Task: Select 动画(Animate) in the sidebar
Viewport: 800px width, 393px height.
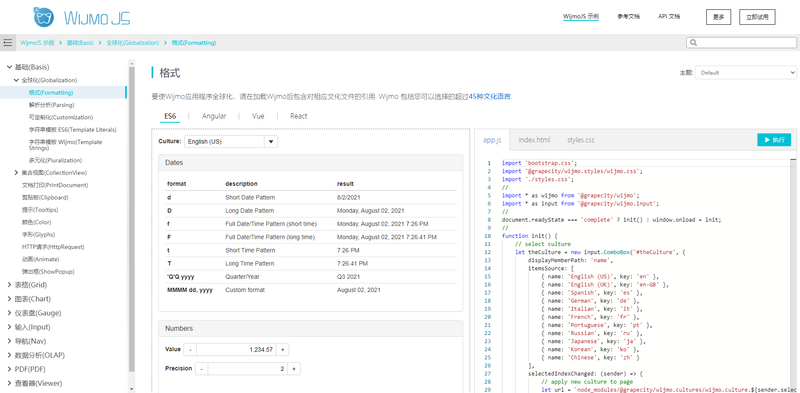Action: click(40, 259)
